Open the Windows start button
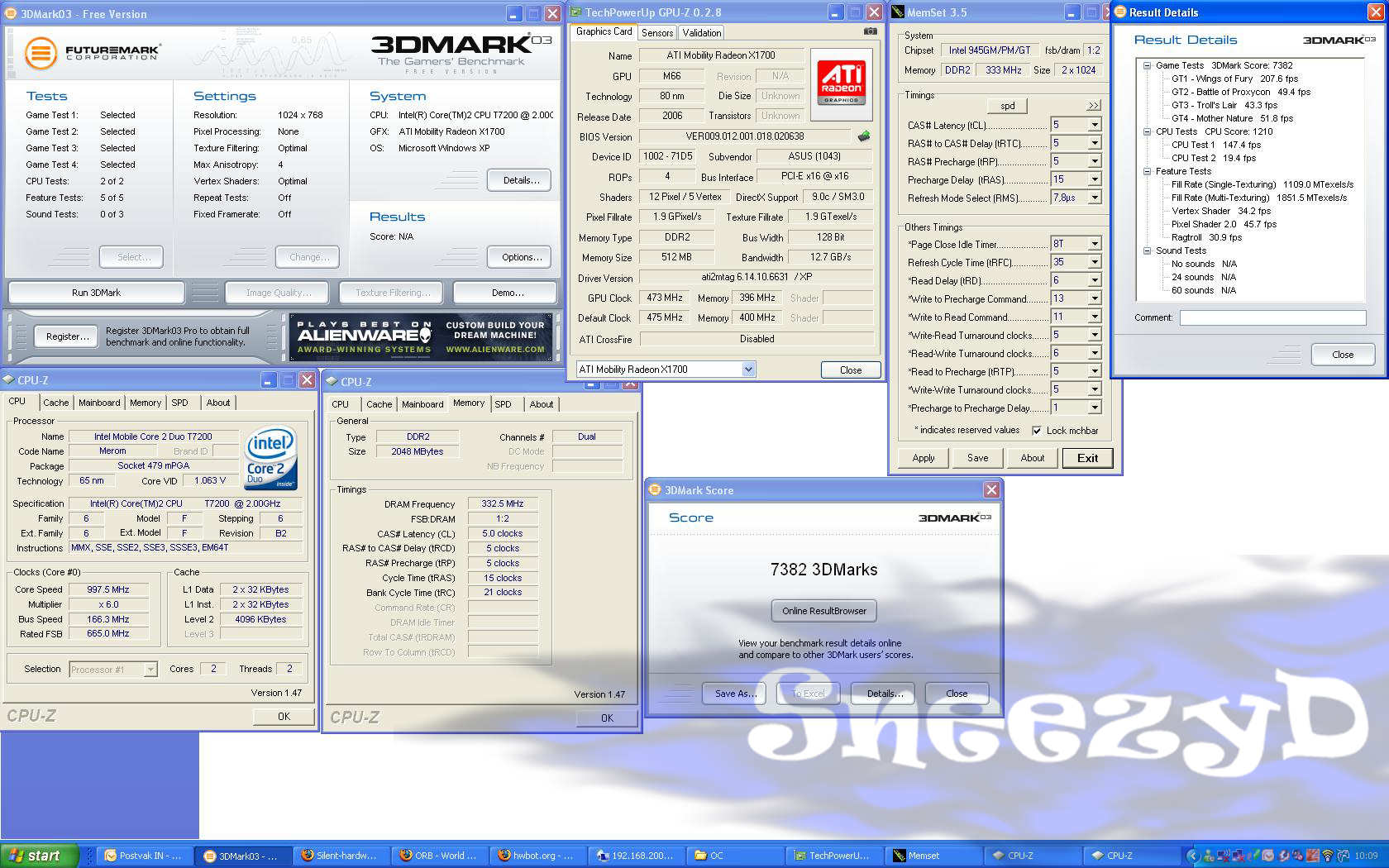 (x=40, y=856)
